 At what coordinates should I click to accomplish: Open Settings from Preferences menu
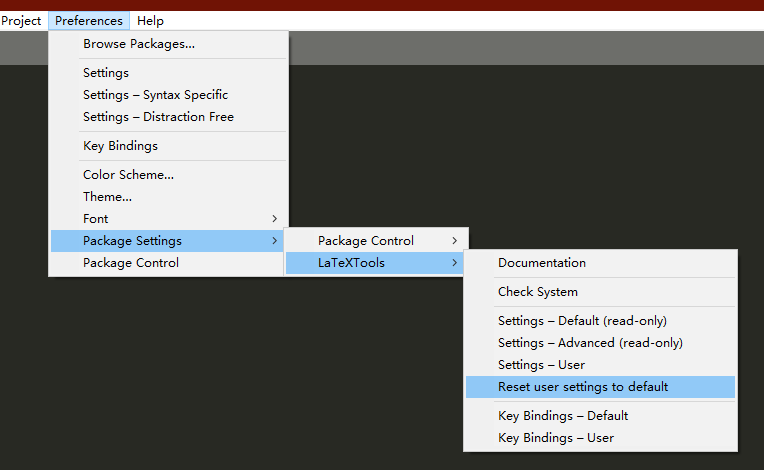click(106, 73)
